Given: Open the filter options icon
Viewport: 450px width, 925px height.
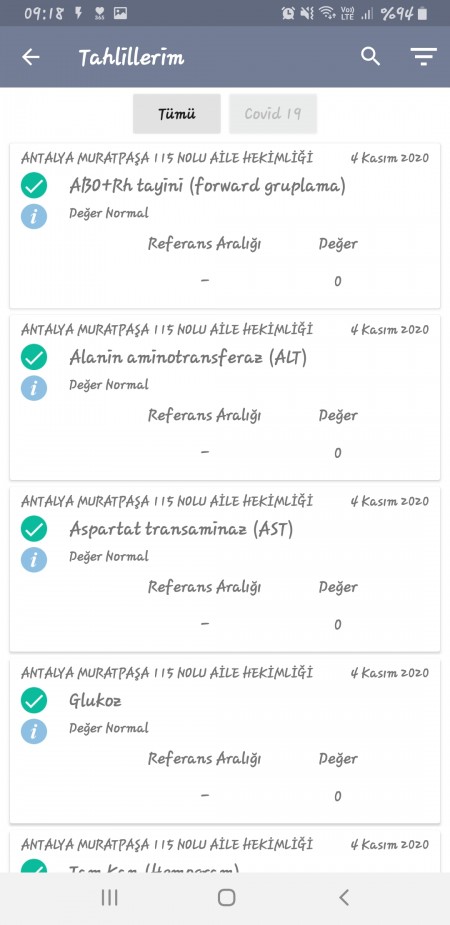Looking at the screenshot, I should pos(423,57).
